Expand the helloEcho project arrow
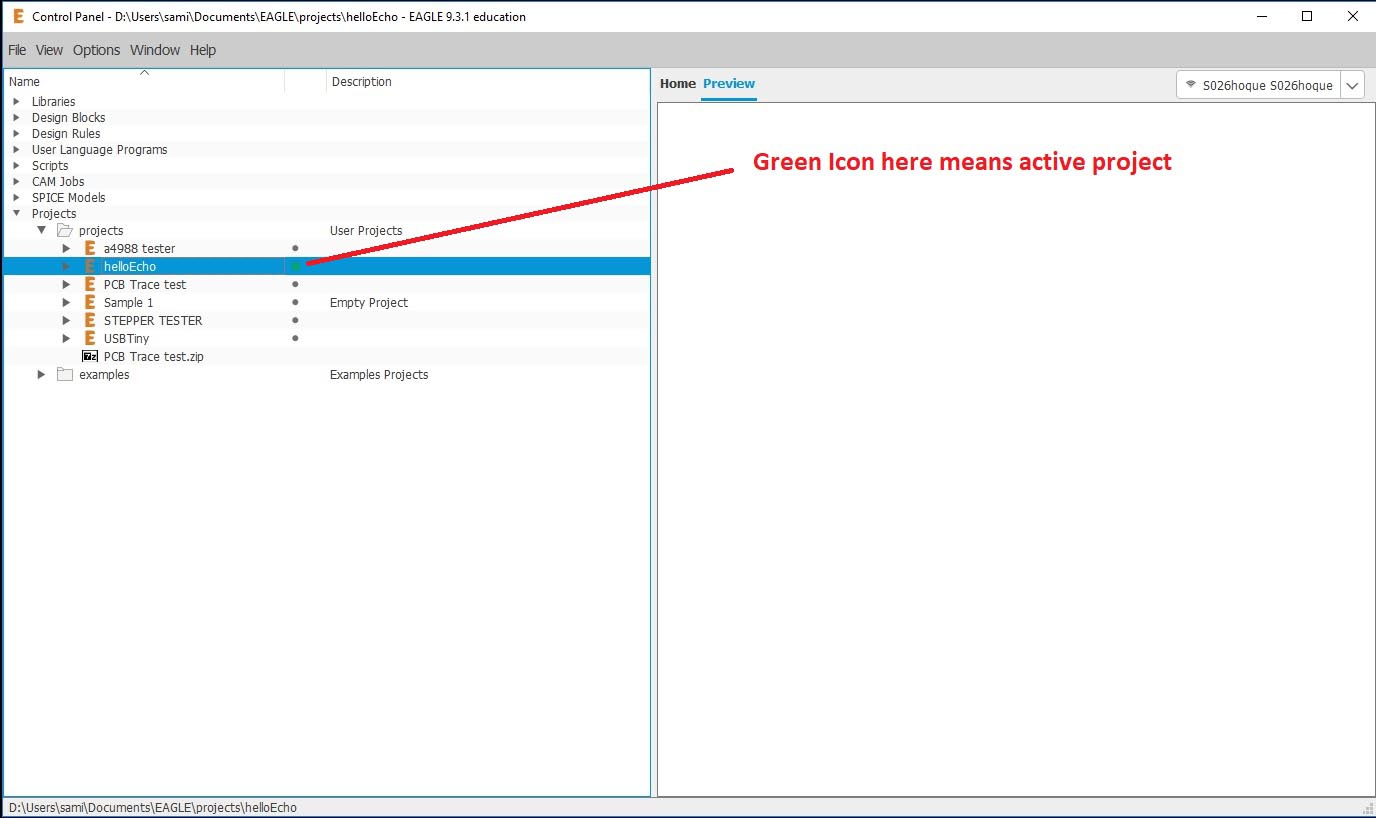The height and width of the screenshot is (818, 1376). coord(67,266)
